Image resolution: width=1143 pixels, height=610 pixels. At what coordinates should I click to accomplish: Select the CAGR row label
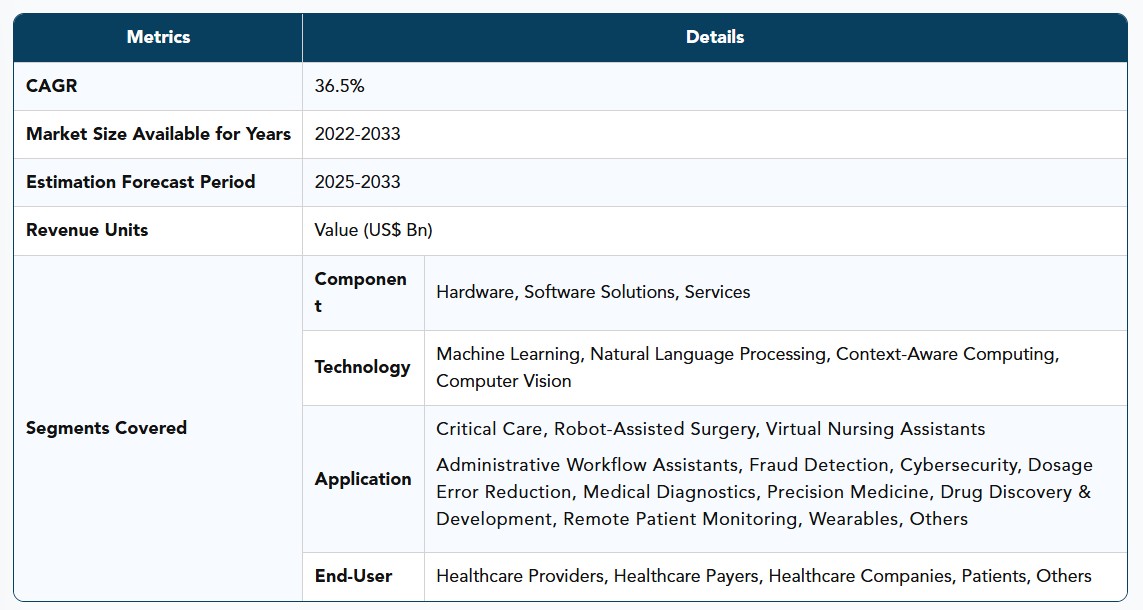click(51, 86)
